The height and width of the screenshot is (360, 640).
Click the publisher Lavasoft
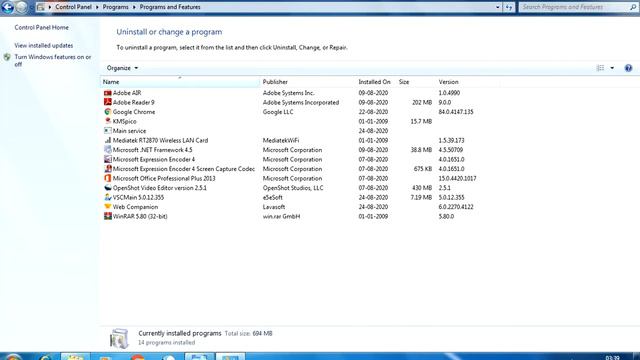[x=274, y=207]
